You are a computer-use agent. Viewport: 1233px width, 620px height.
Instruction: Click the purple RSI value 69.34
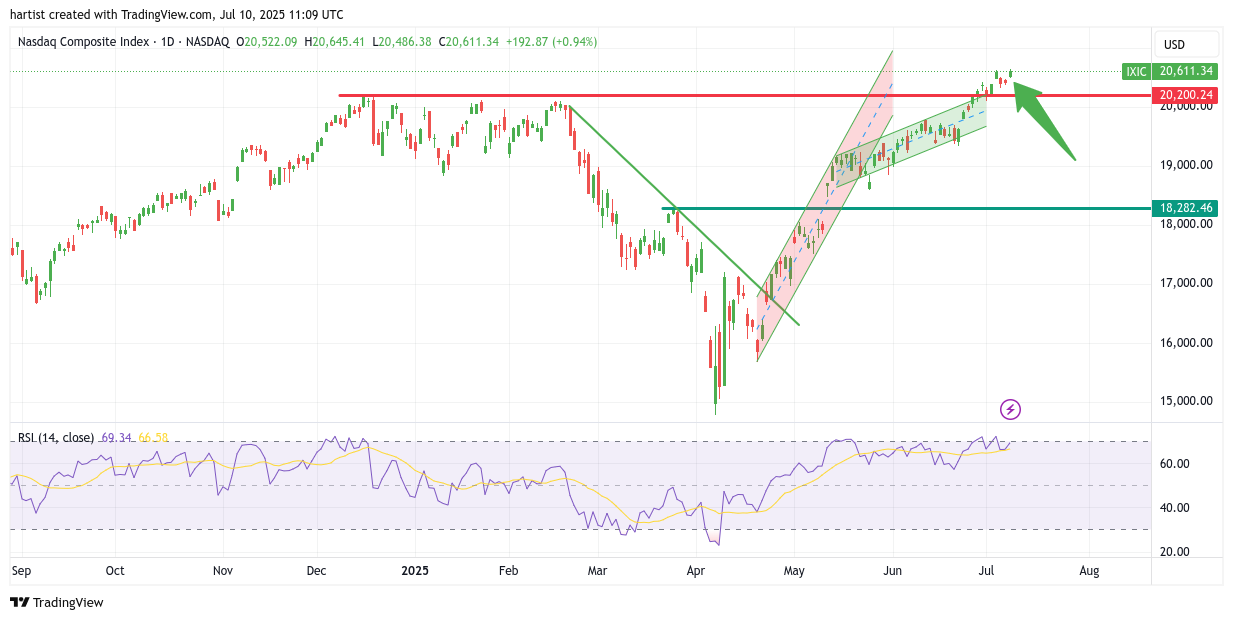coord(116,438)
